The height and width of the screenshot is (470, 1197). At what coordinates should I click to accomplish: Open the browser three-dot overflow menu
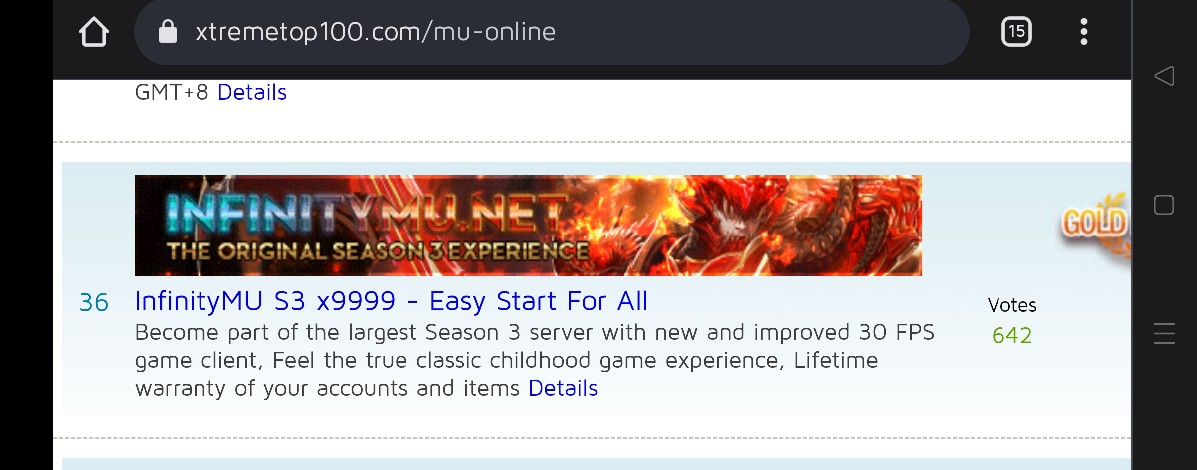pos(1083,31)
